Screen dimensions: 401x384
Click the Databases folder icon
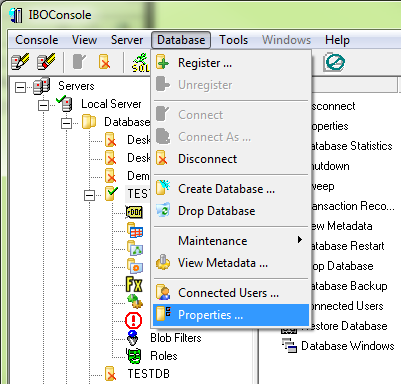(x=89, y=122)
